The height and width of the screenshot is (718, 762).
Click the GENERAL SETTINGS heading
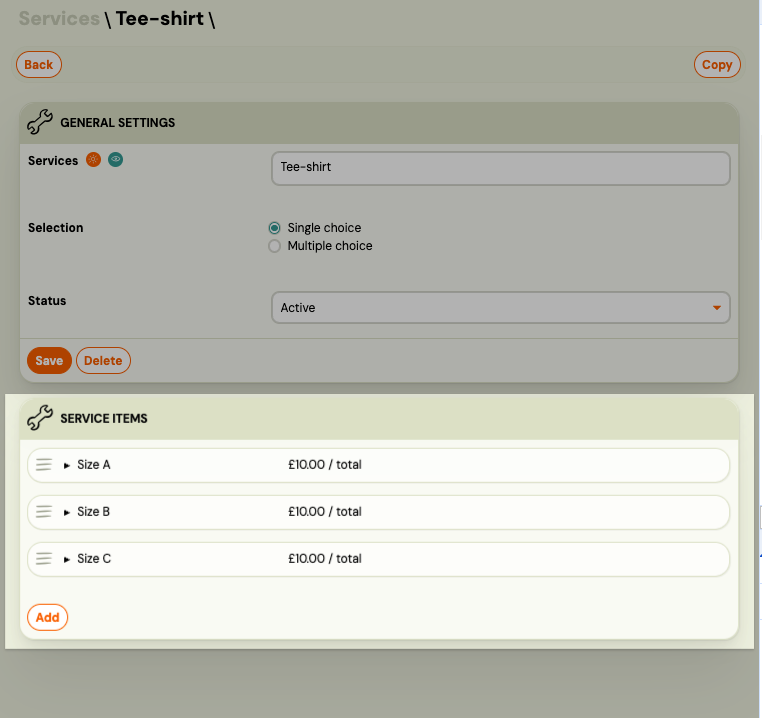pyautogui.click(x=118, y=123)
